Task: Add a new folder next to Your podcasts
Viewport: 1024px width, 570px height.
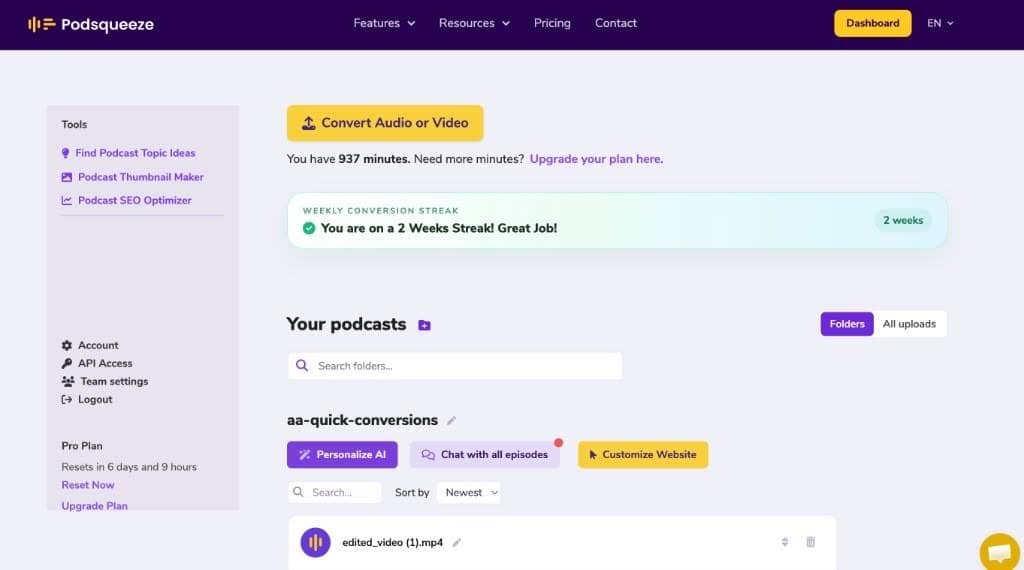Action: click(424, 325)
